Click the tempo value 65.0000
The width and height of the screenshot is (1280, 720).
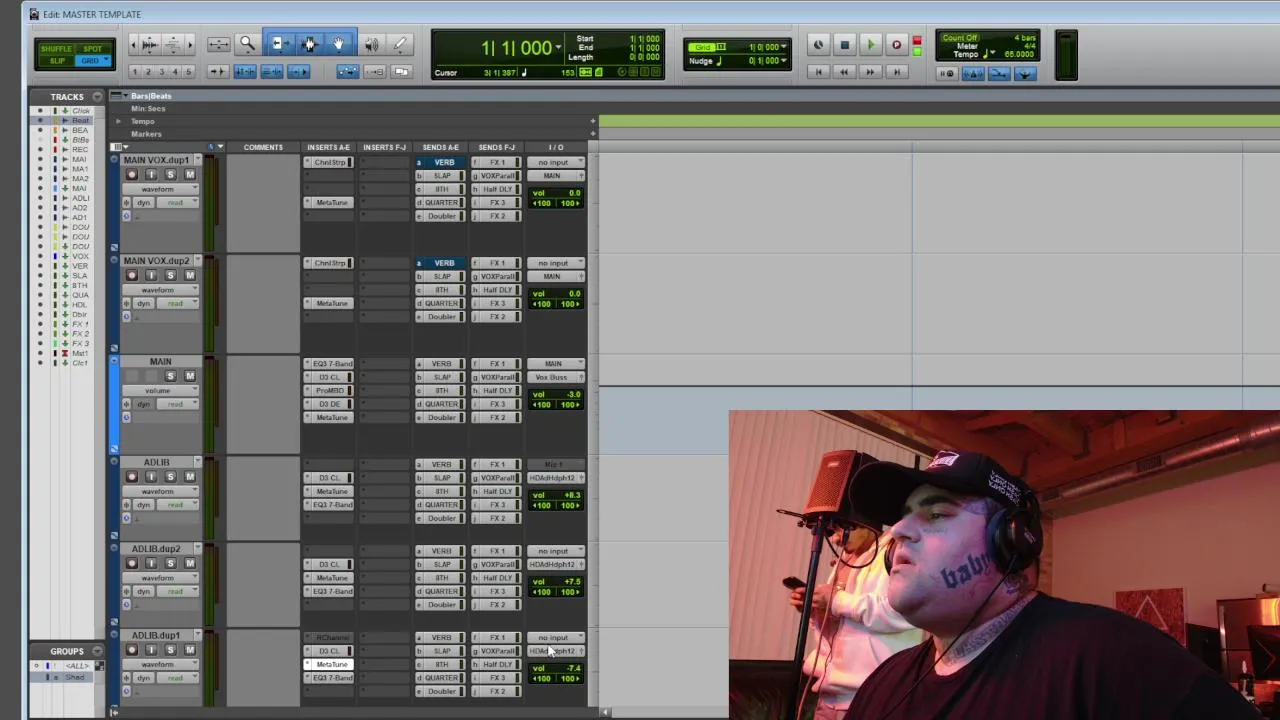point(1018,54)
